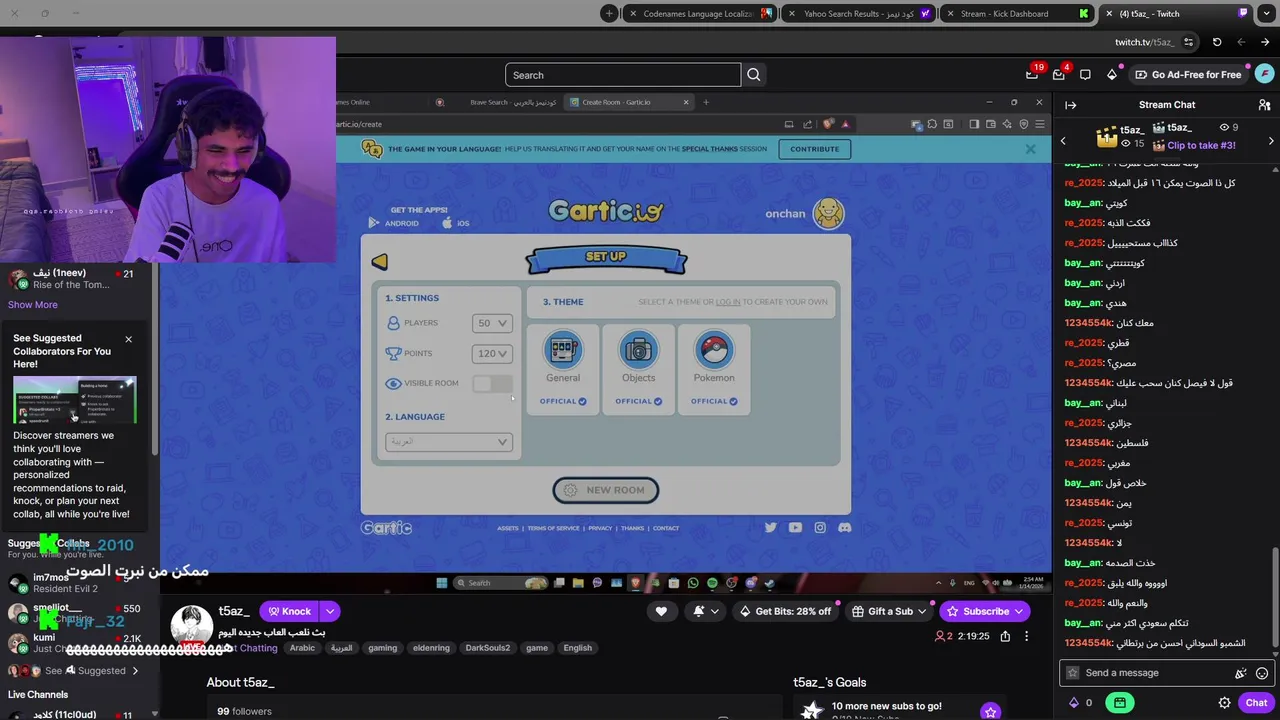Viewport: 1280px width, 720px height.
Task: Expand notification bell options chevron
Action: click(x=714, y=611)
